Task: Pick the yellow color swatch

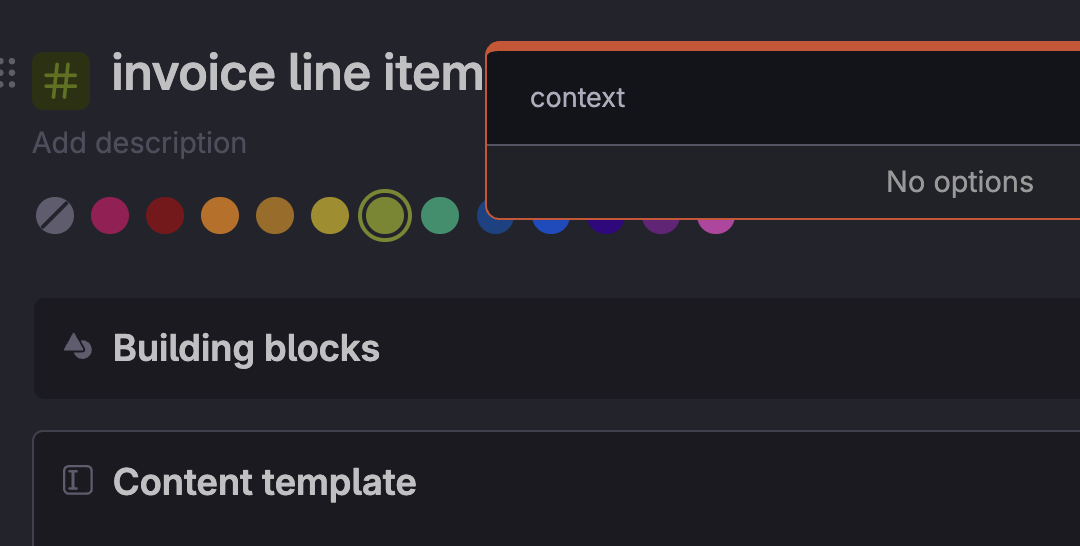Action: pos(331,216)
